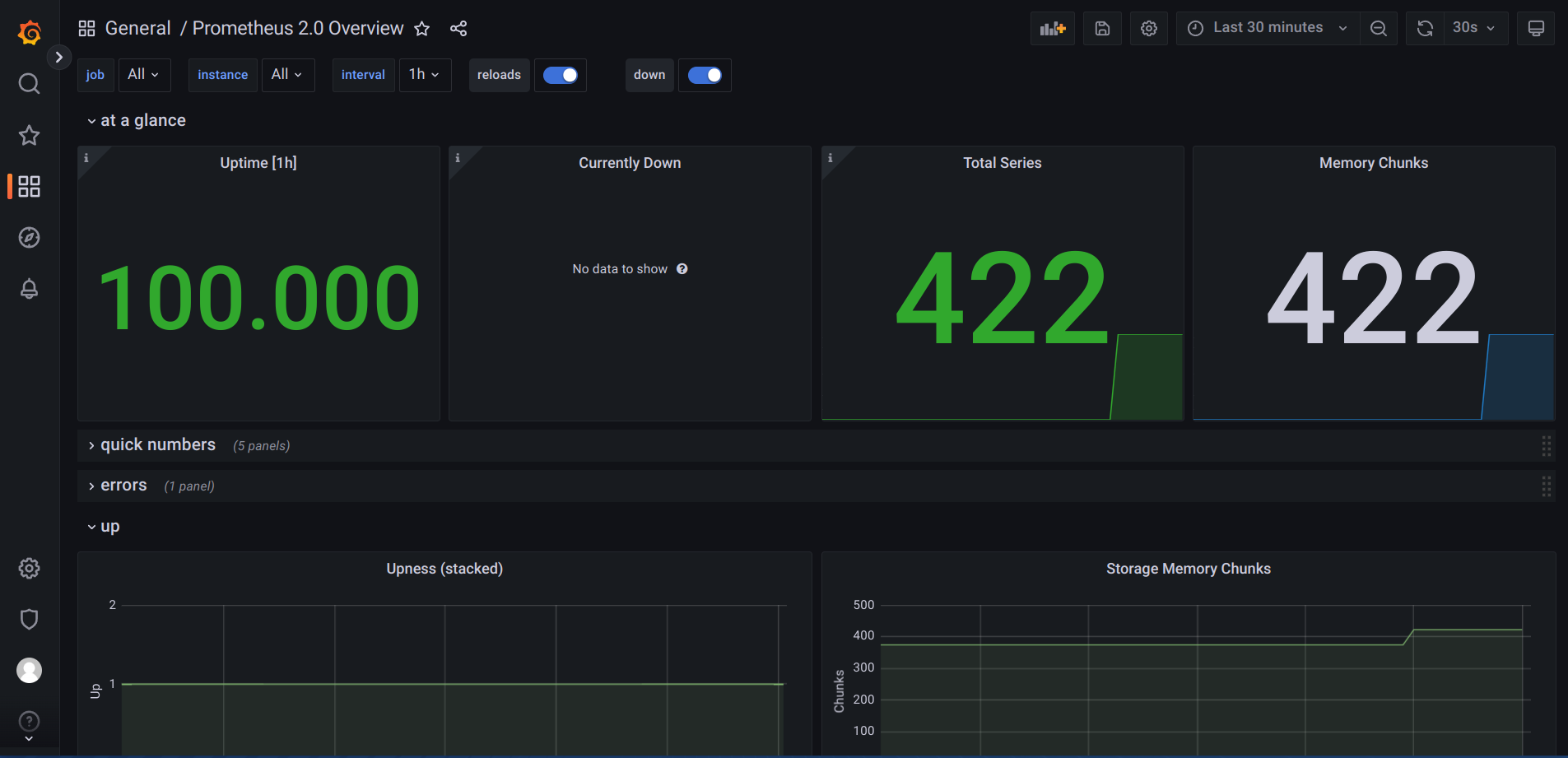Open the Alerting bell icon

click(30, 289)
